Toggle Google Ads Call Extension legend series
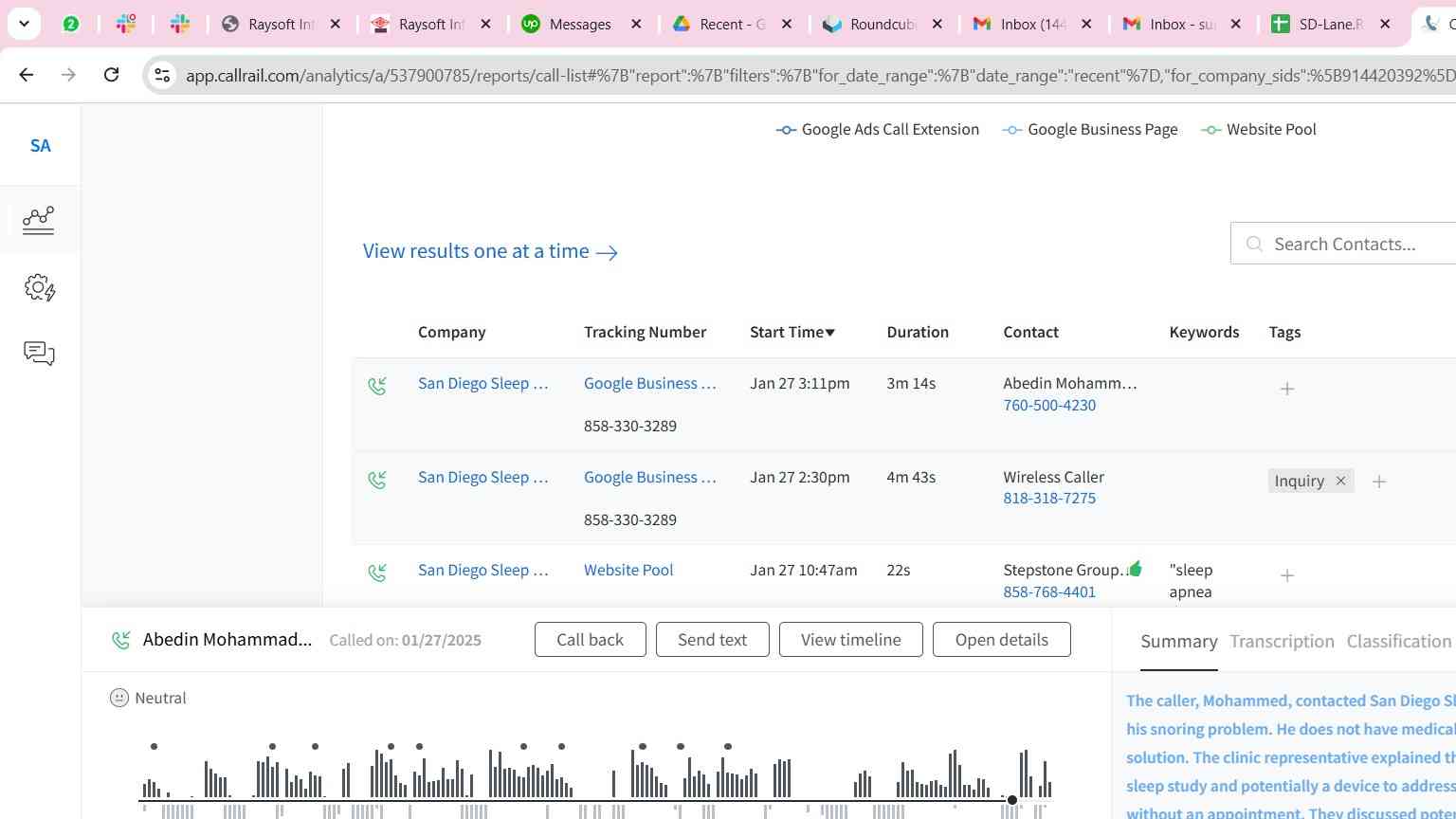This screenshot has height=819, width=1456. [x=877, y=130]
